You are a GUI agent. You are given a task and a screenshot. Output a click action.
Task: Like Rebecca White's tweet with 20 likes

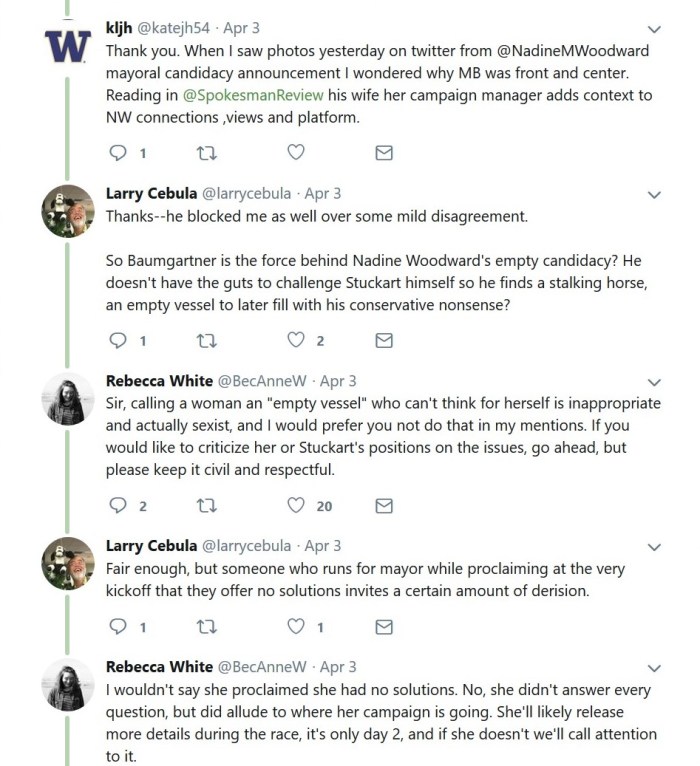point(296,506)
